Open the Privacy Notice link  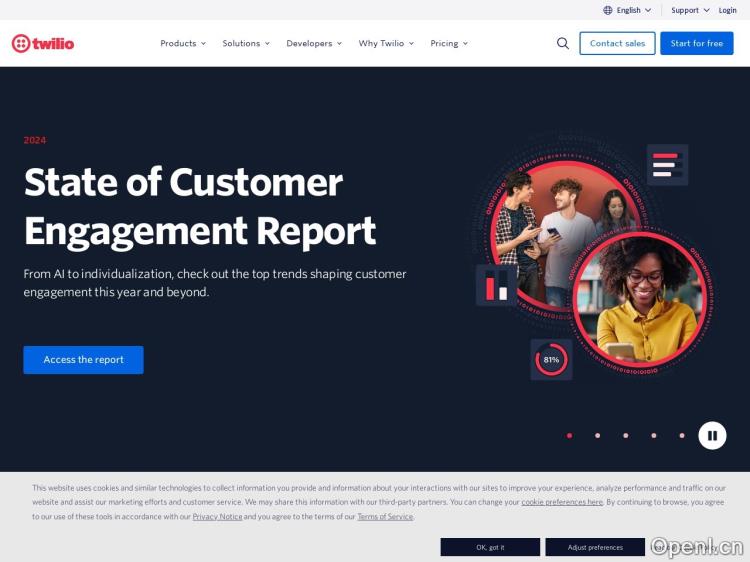[217, 517]
